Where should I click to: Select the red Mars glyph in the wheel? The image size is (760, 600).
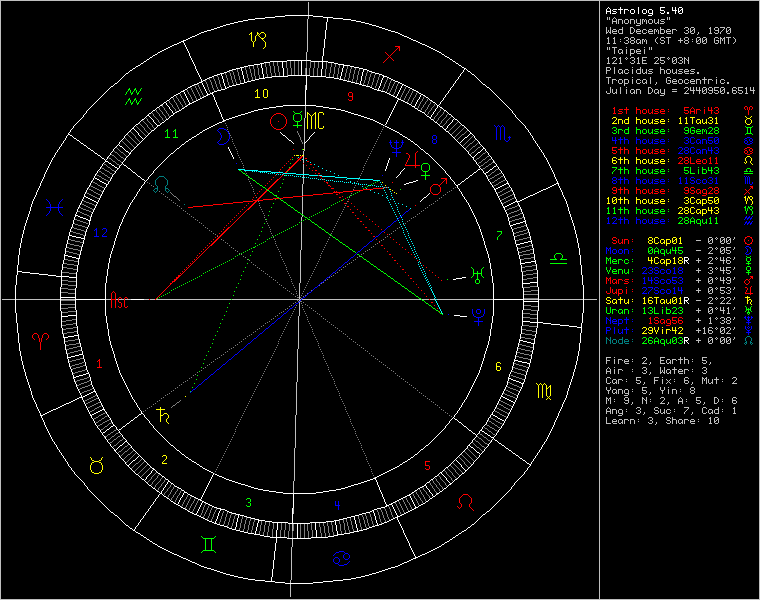point(439,186)
